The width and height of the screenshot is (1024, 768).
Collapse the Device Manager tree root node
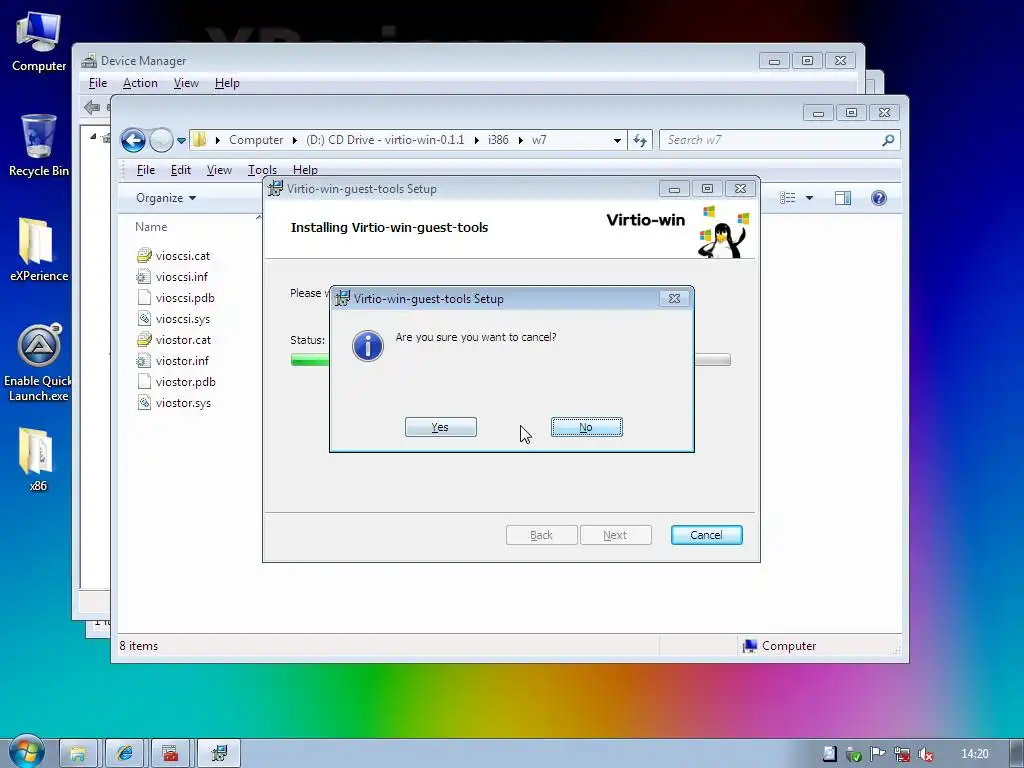[93, 136]
